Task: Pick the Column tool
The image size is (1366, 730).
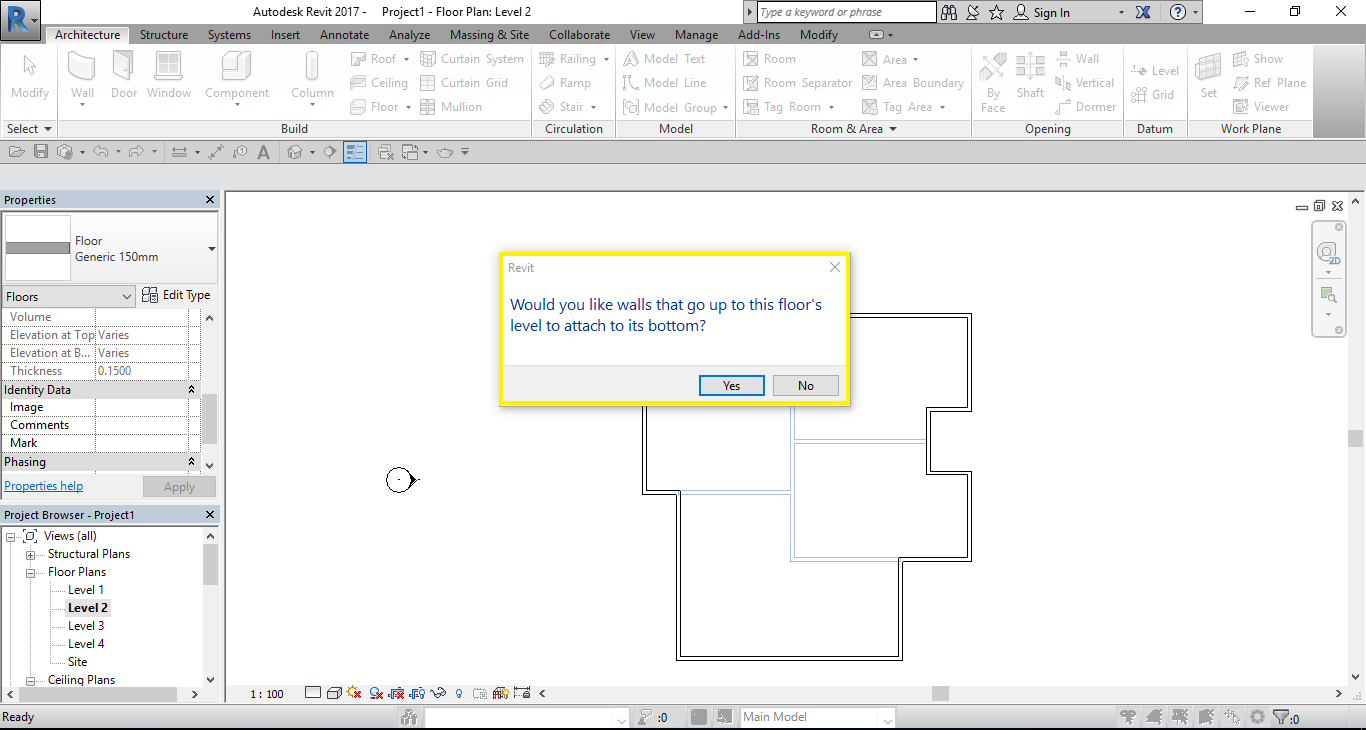Action: pyautogui.click(x=312, y=76)
